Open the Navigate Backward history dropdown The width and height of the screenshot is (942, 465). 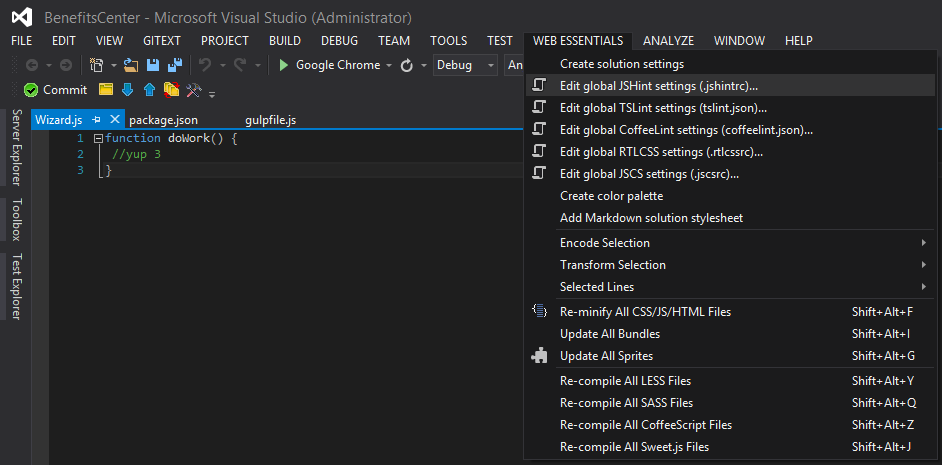(x=49, y=65)
